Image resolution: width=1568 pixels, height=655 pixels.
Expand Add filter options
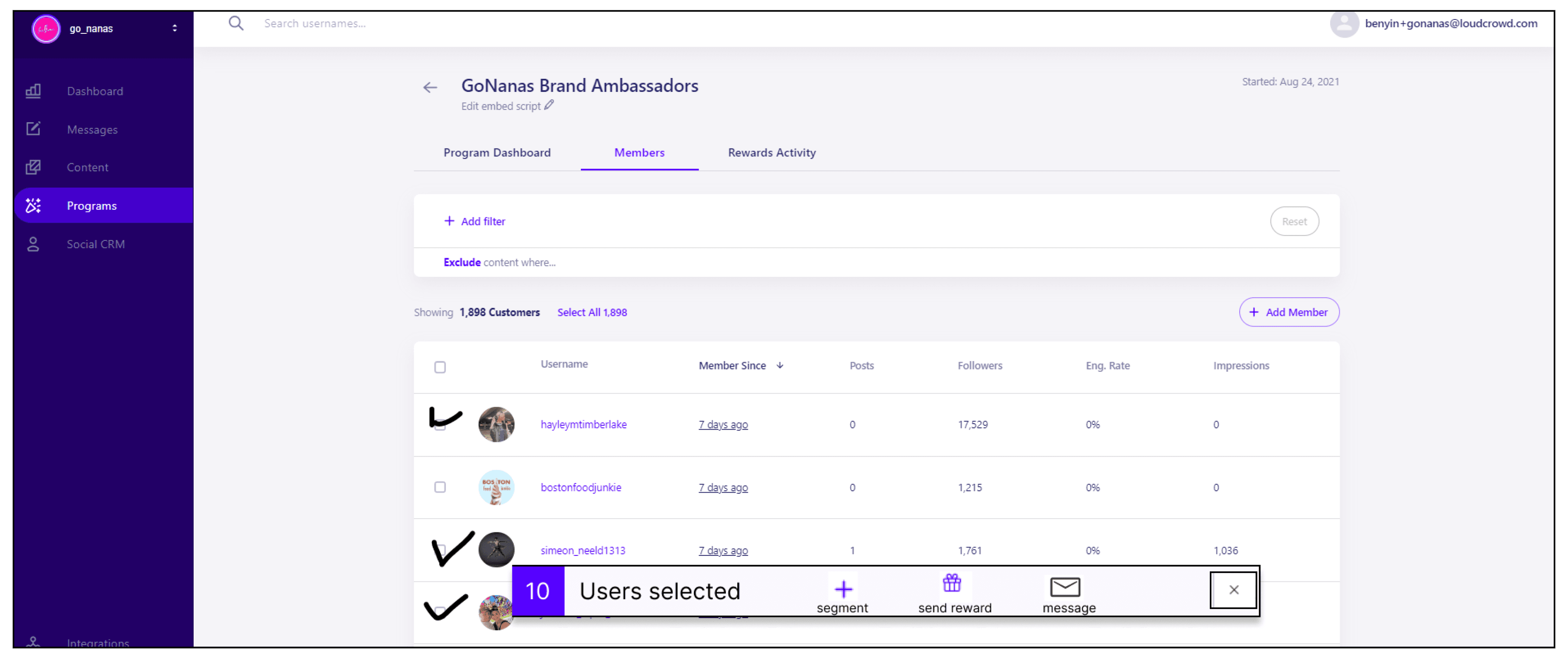click(475, 221)
